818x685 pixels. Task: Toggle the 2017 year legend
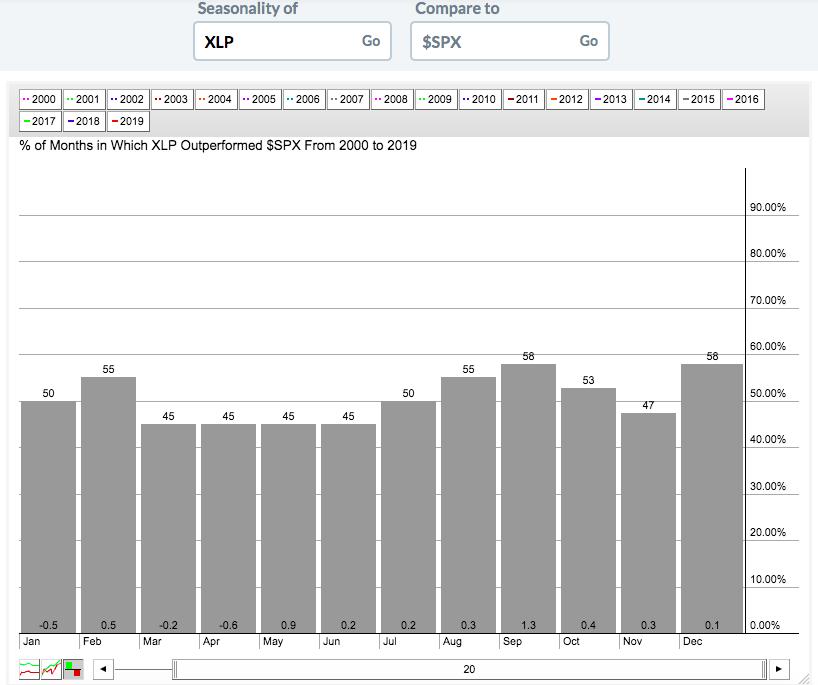[40, 121]
